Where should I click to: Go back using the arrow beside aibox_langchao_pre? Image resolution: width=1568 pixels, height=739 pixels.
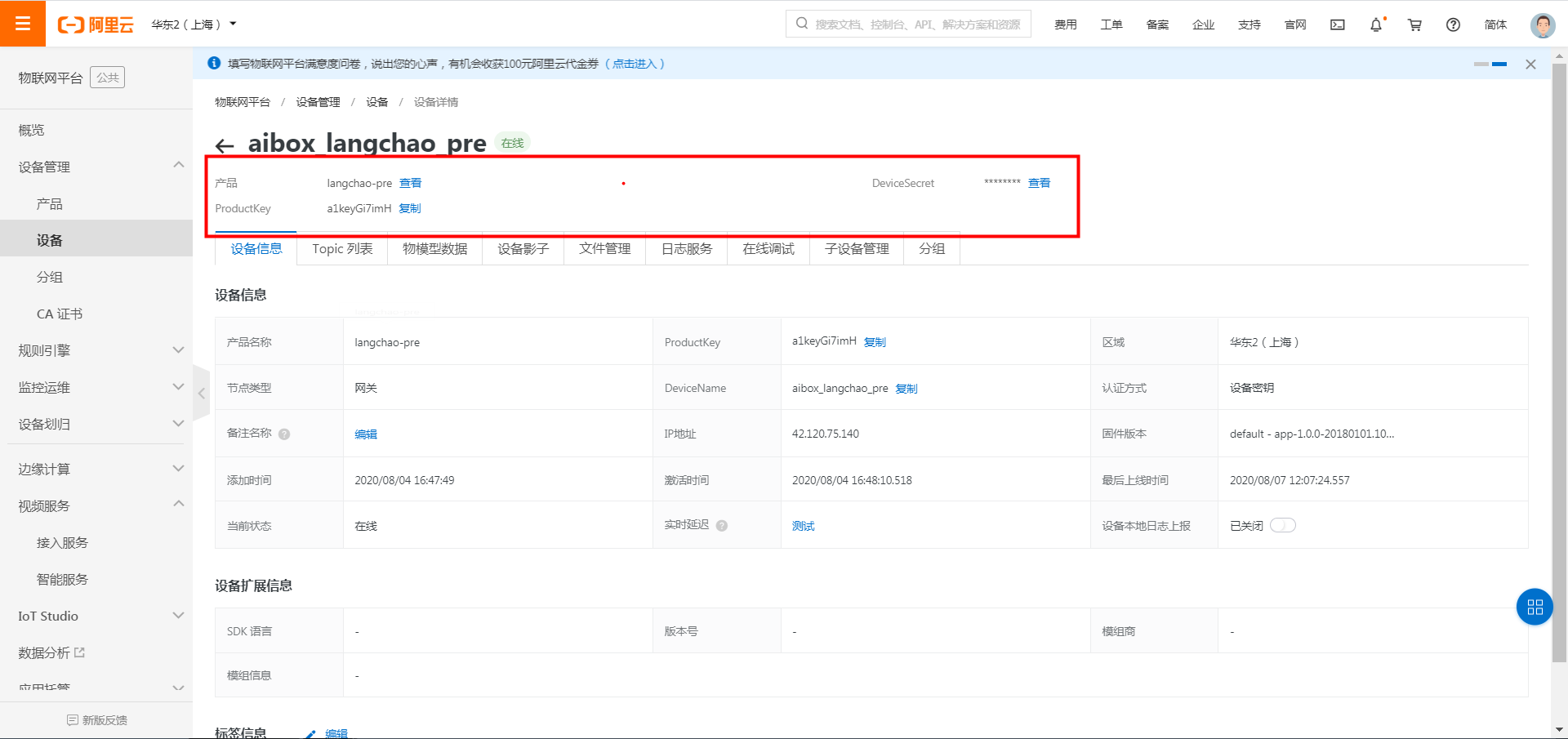tap(225, 146)
